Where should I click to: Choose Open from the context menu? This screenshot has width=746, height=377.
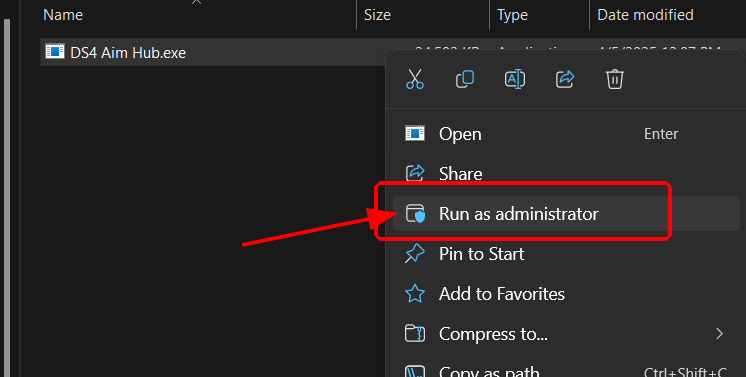click(x=566, y=134)
